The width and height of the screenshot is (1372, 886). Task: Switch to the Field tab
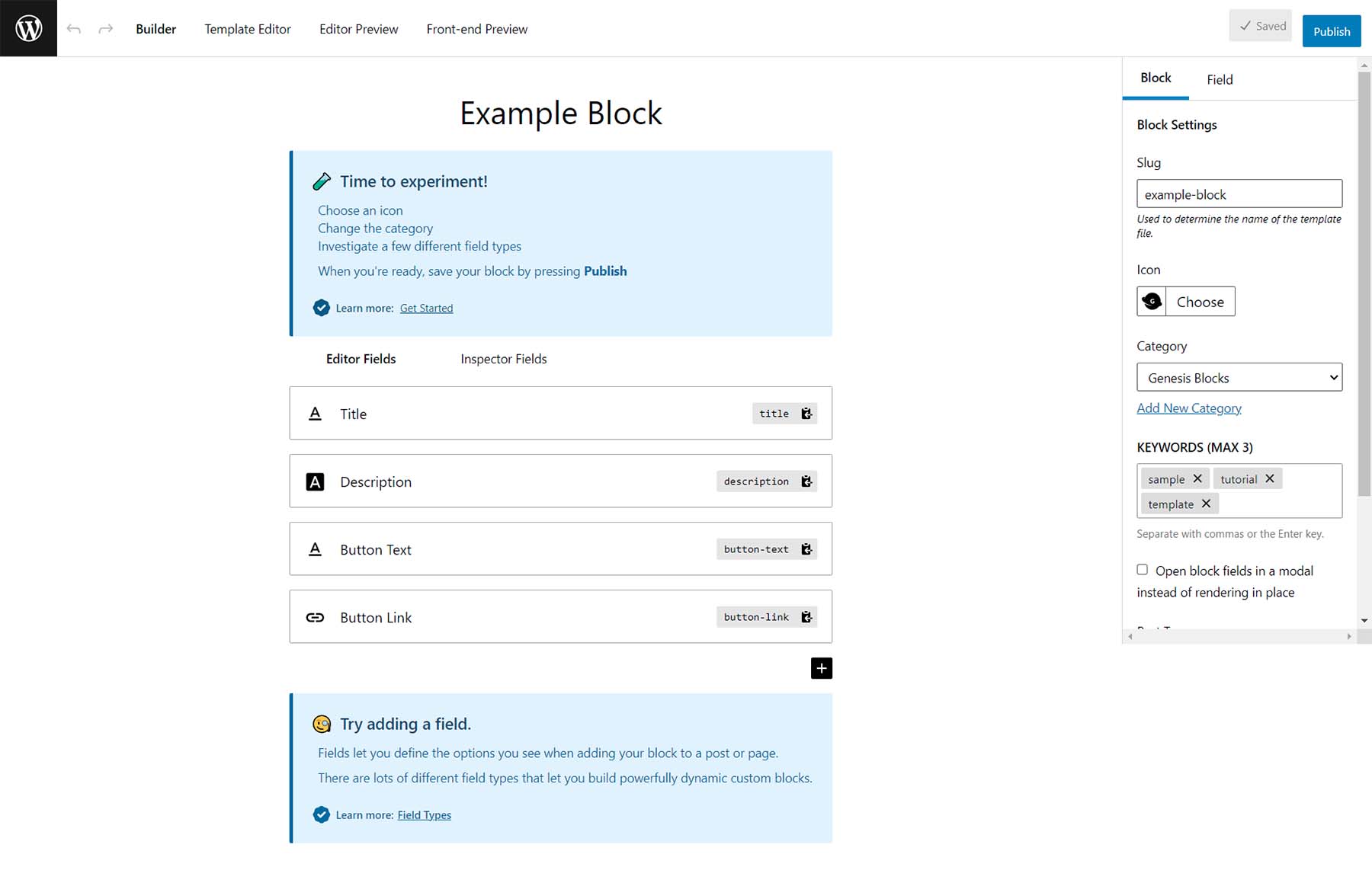[1219, 79]
